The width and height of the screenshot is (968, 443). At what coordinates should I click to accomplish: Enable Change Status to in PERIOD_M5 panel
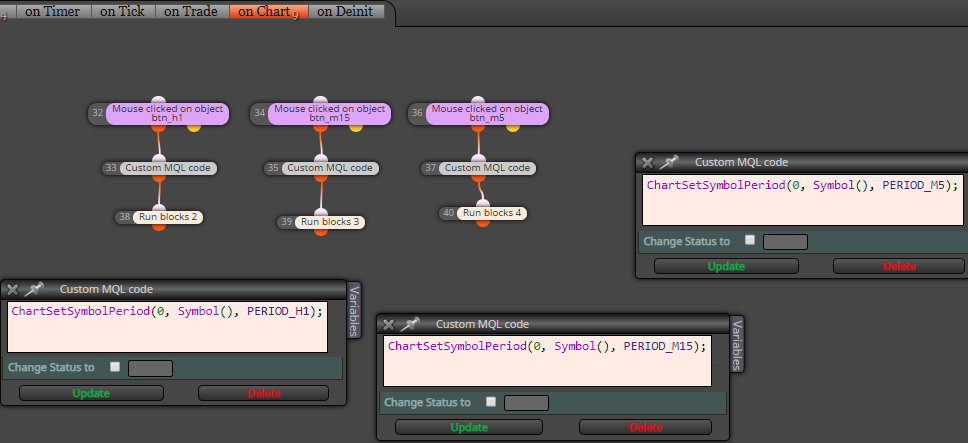[x=750, y=241]
